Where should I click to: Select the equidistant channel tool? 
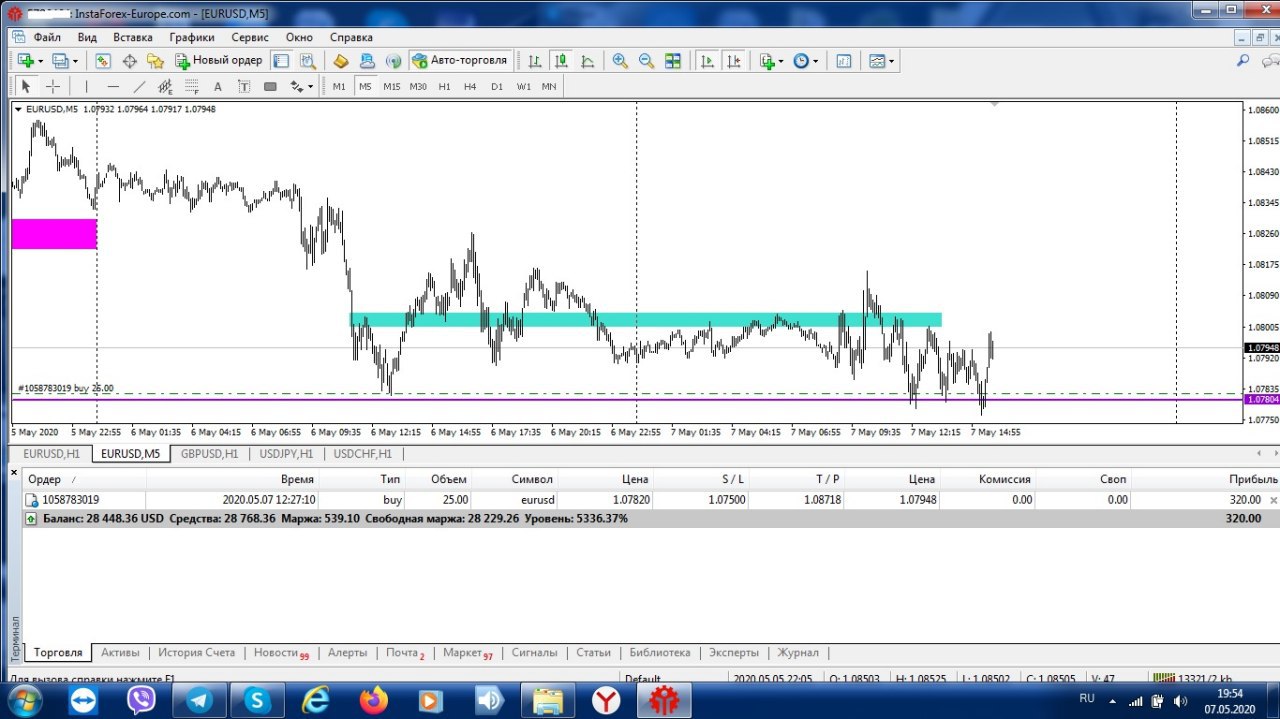165,87
